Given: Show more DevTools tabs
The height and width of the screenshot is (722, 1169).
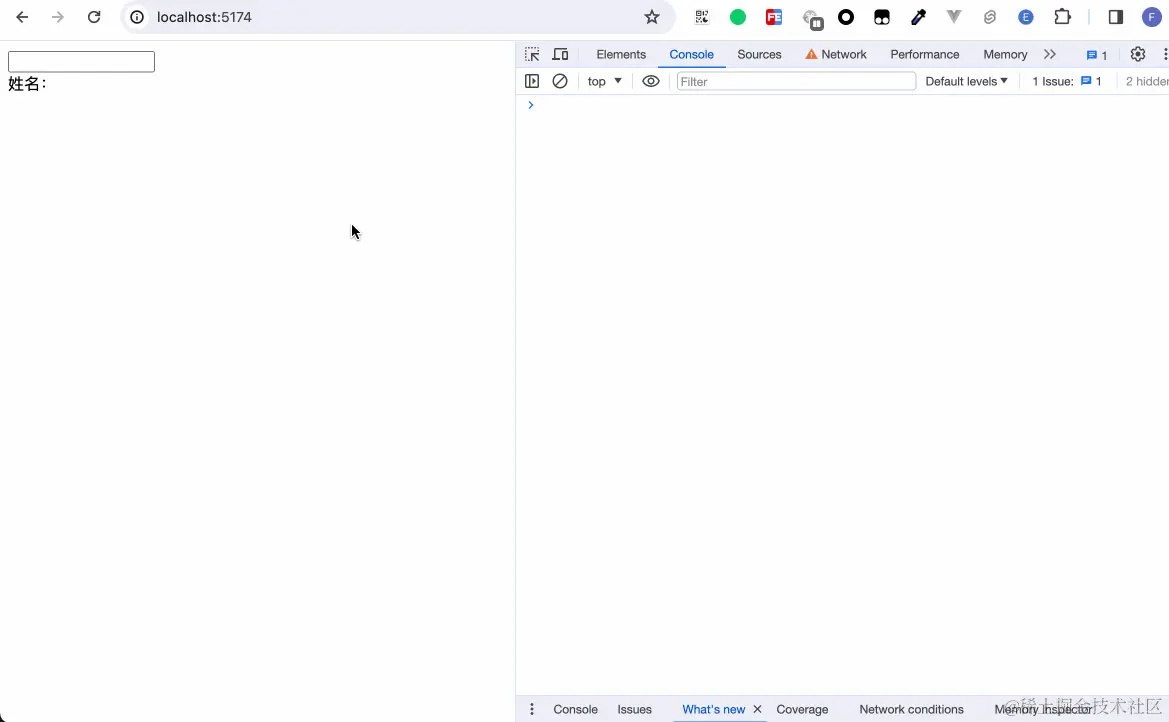Looking at the screenshot, I should click(1050, 54).
